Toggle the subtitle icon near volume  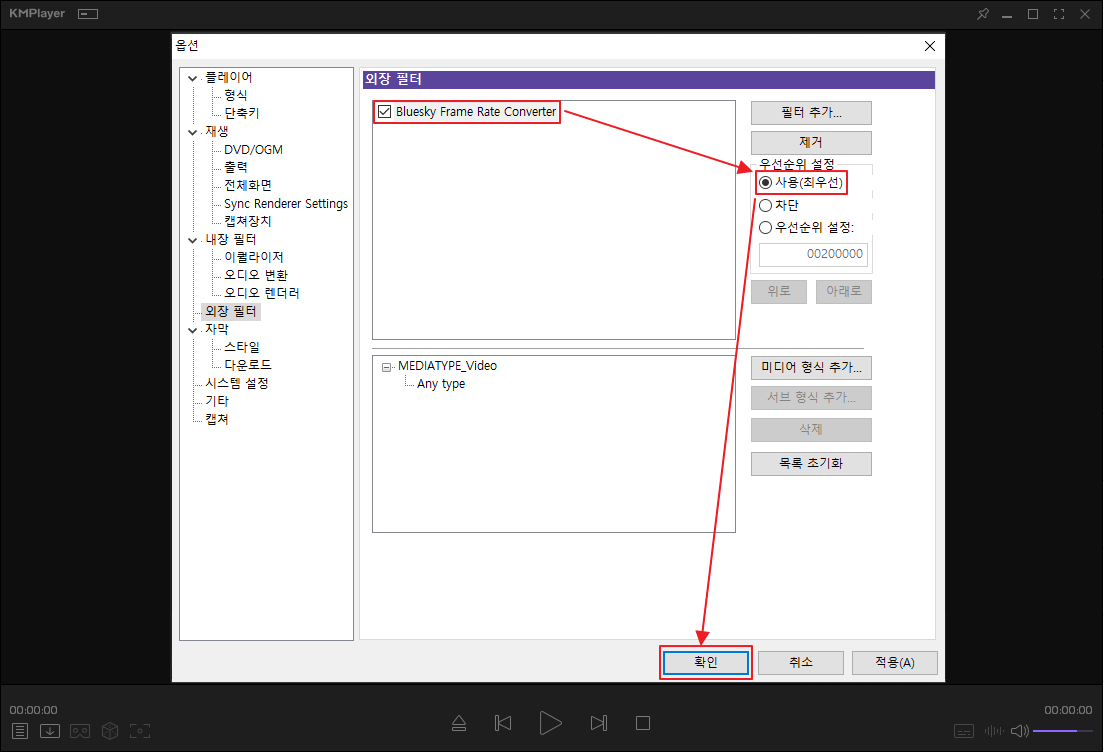(964, 731)
